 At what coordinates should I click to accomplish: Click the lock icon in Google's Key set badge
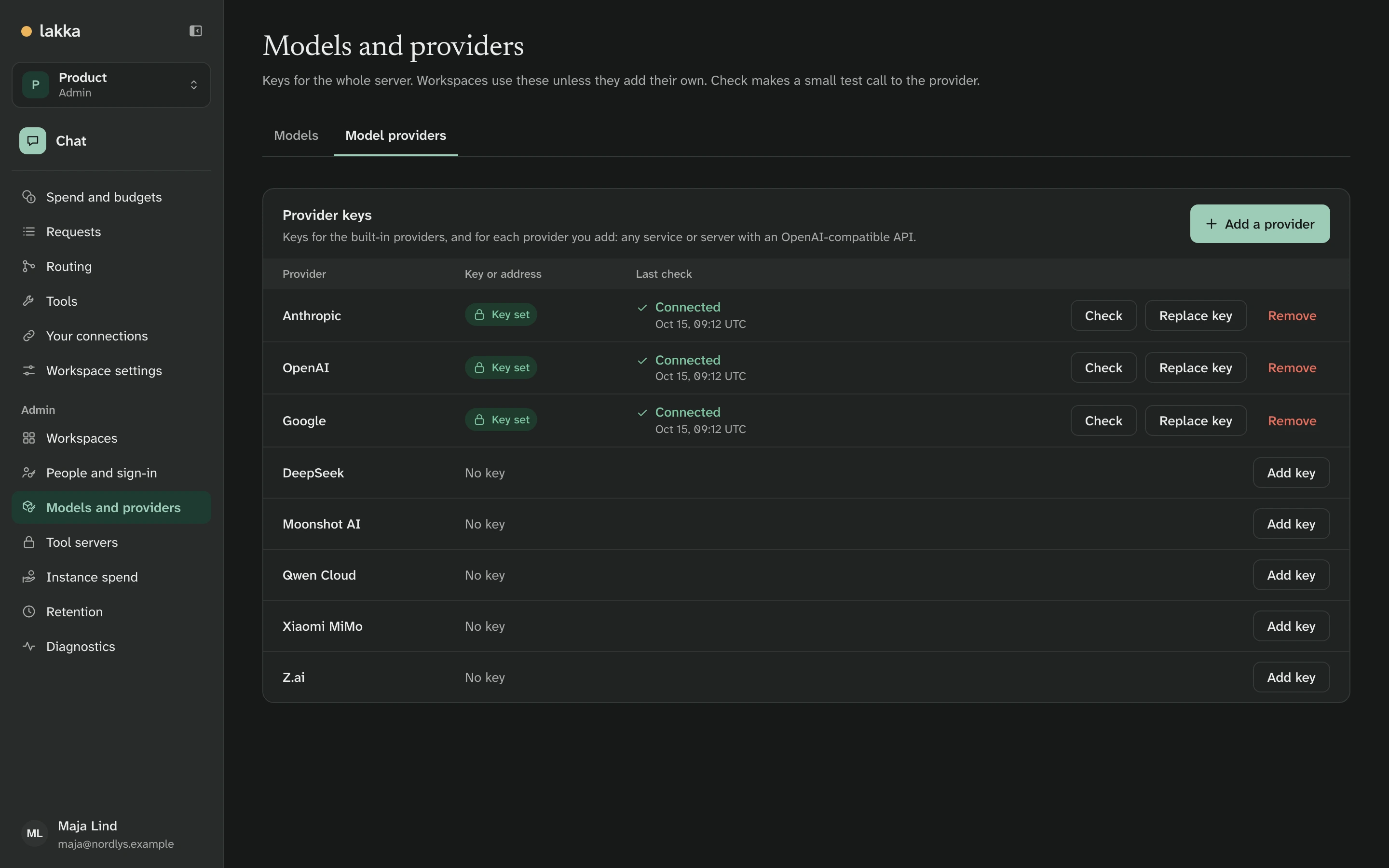pyautogui.click(x=479, y=420)
